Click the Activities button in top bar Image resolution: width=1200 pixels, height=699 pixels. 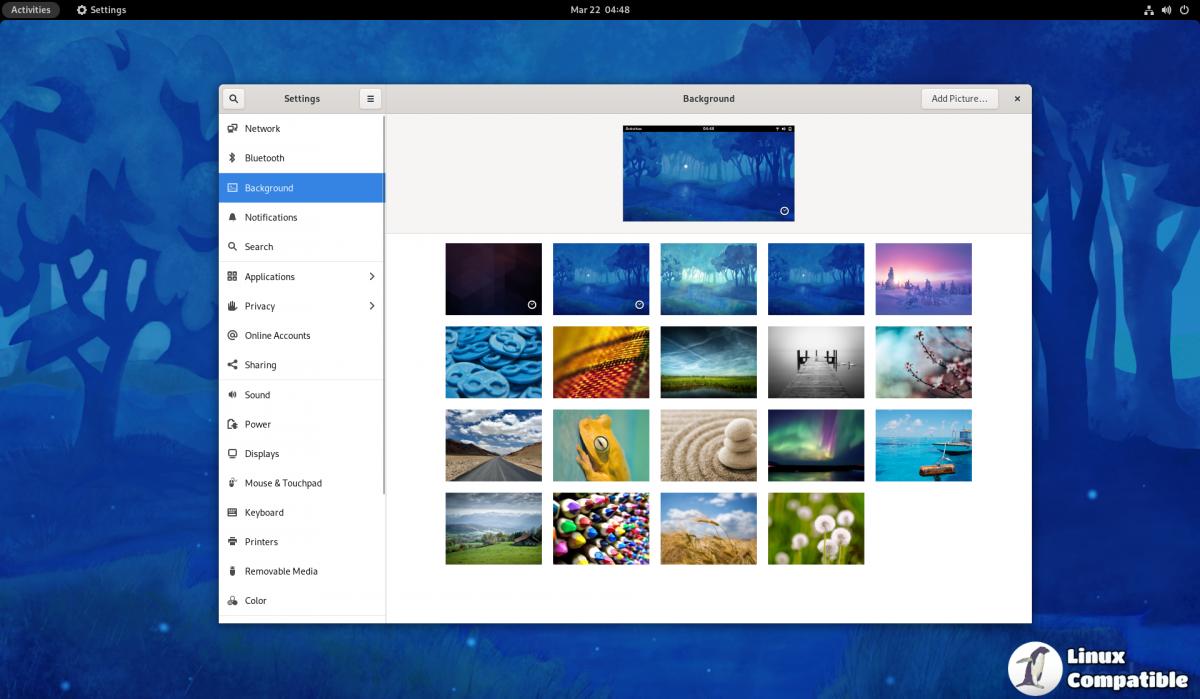tap(31, 10)
